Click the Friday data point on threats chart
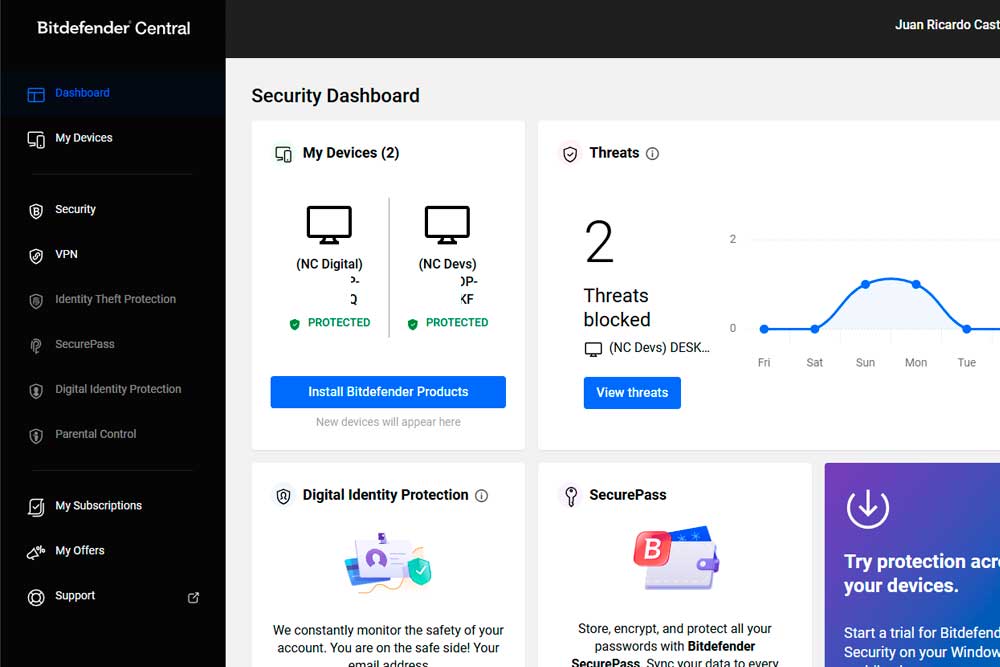Image resolution: width=1000 pixels, height=667 pixels. point(764,329)
